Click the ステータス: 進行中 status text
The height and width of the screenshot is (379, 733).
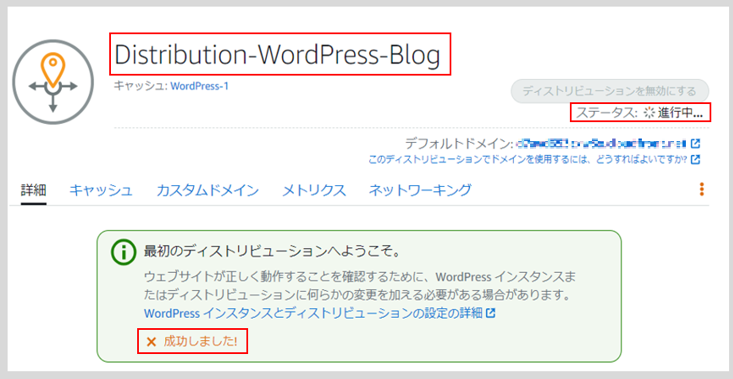coord(639,113)
